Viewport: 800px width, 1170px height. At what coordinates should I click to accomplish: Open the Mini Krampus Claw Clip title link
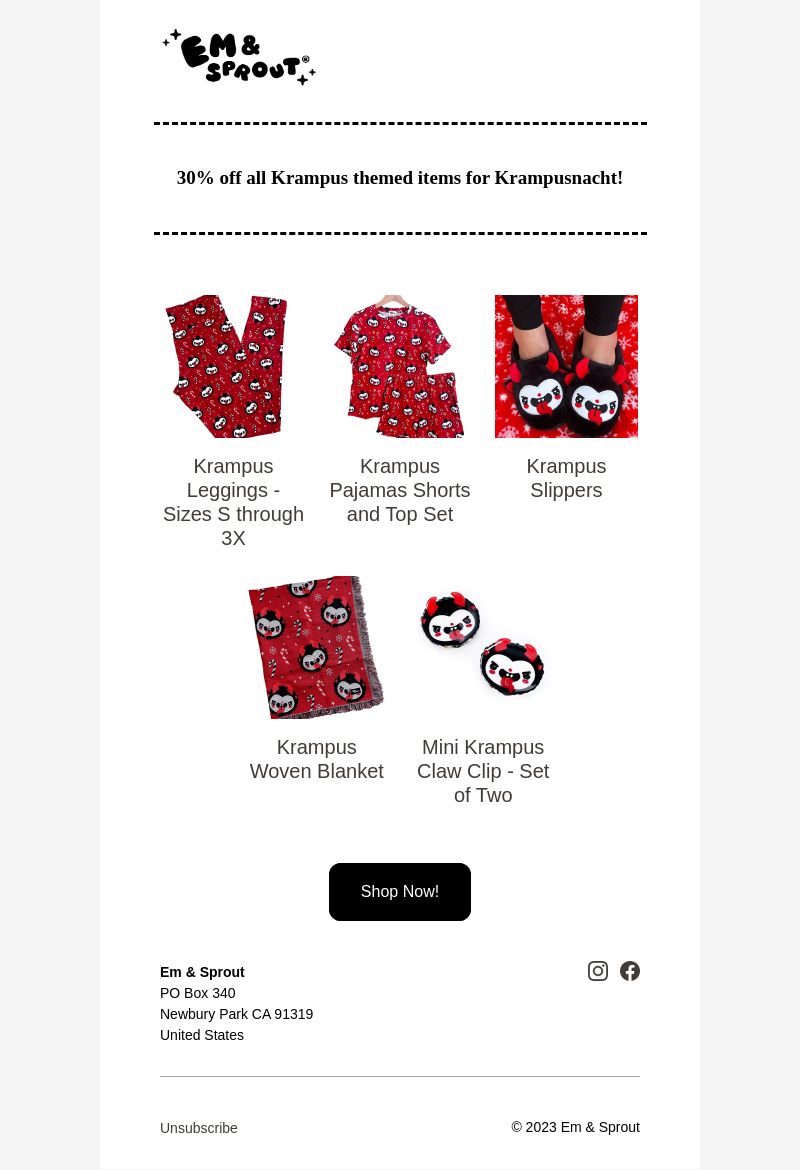pos(483,771)
